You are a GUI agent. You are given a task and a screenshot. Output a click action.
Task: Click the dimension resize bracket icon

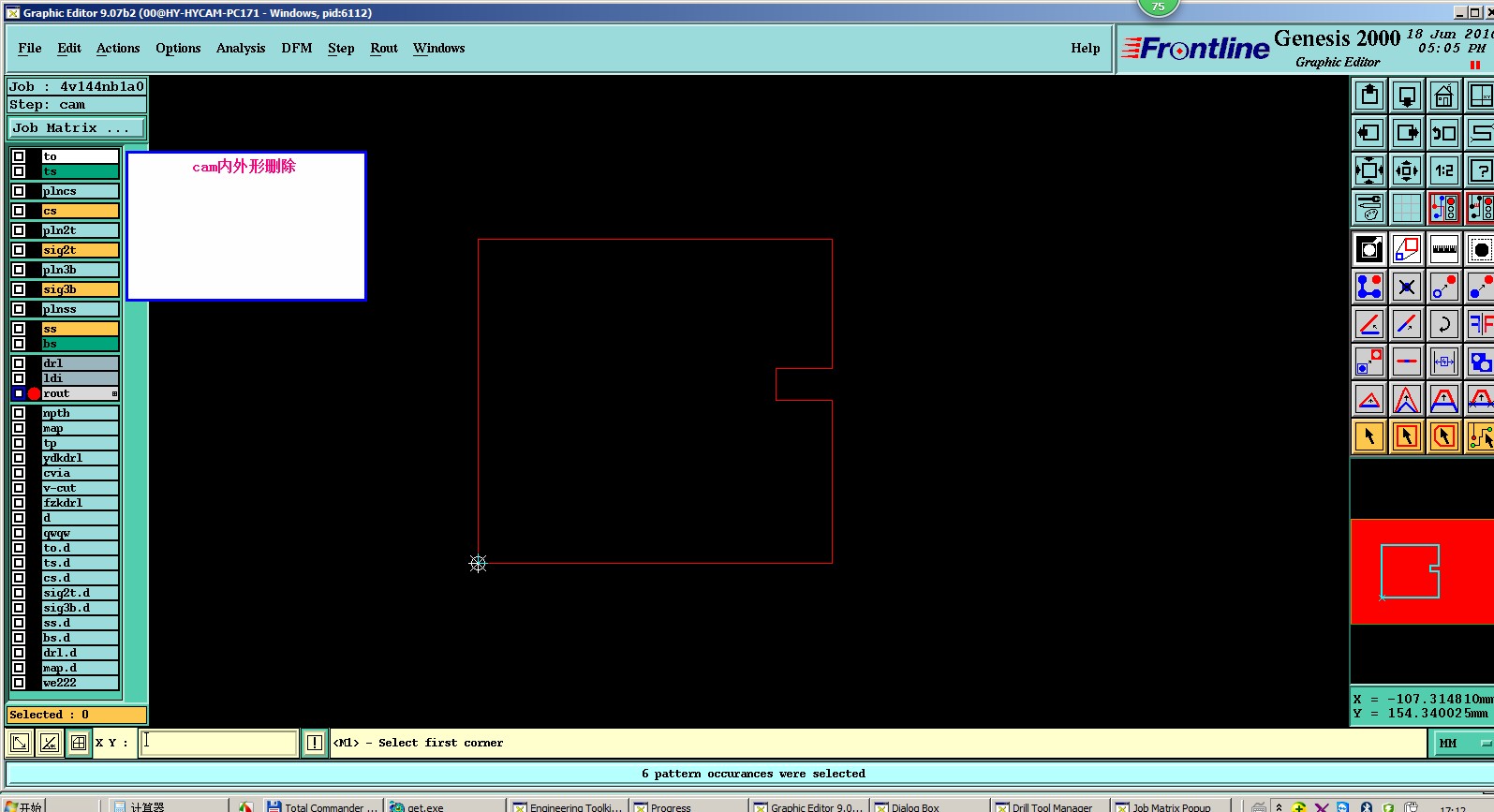click(x=1444, y=362)
